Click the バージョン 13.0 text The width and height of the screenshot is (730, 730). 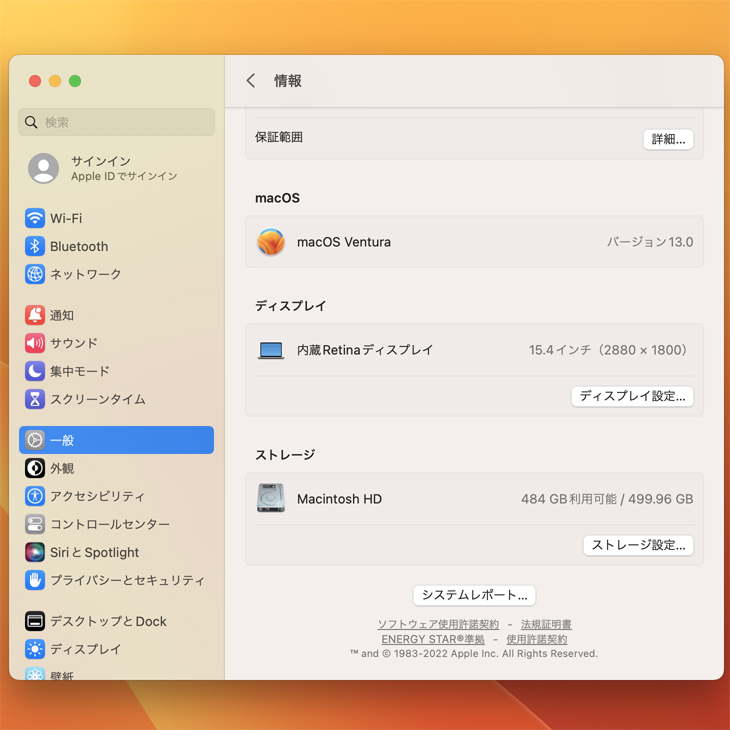tap(650, 242)
